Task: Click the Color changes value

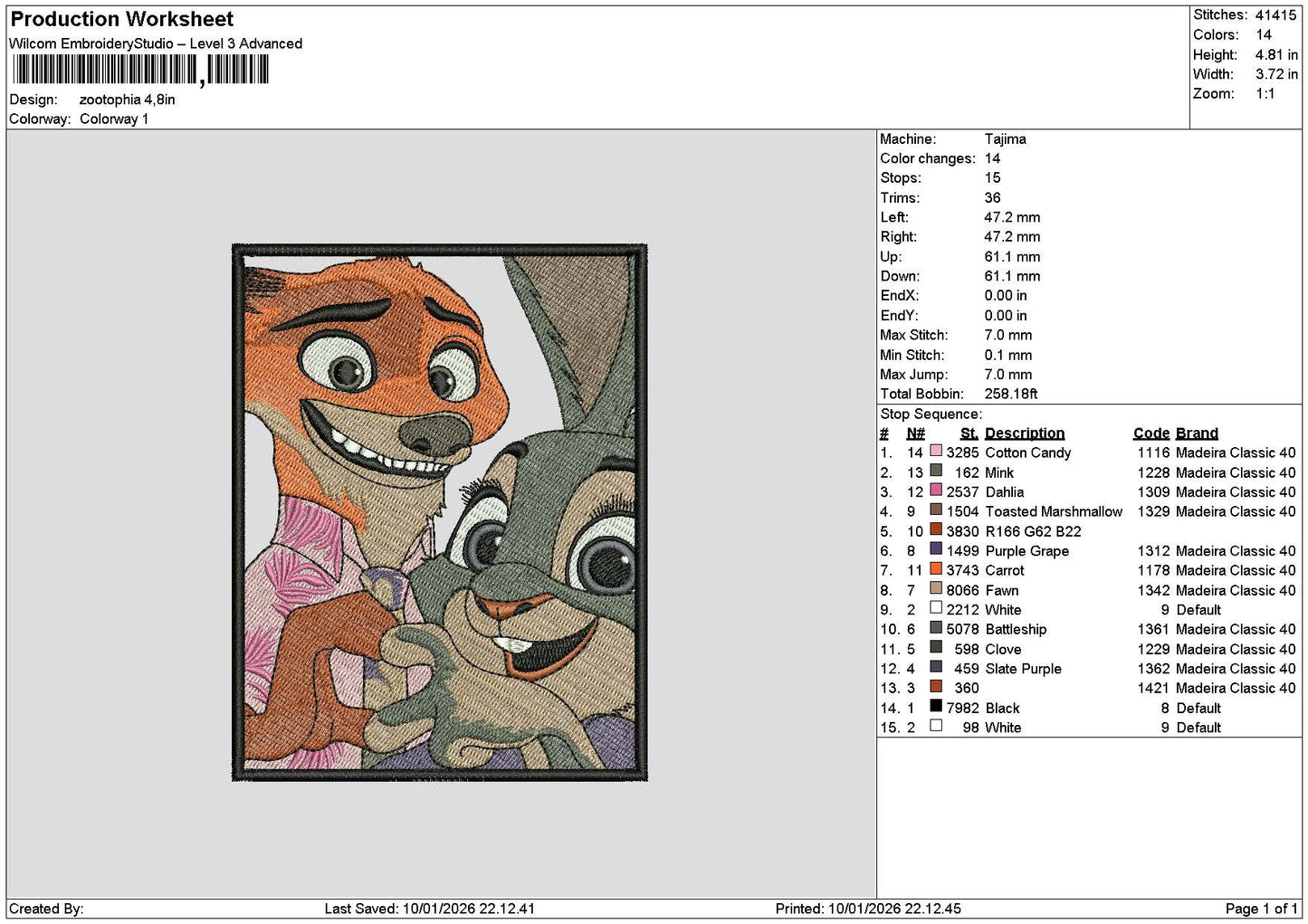Action: [x=993, y=158]
